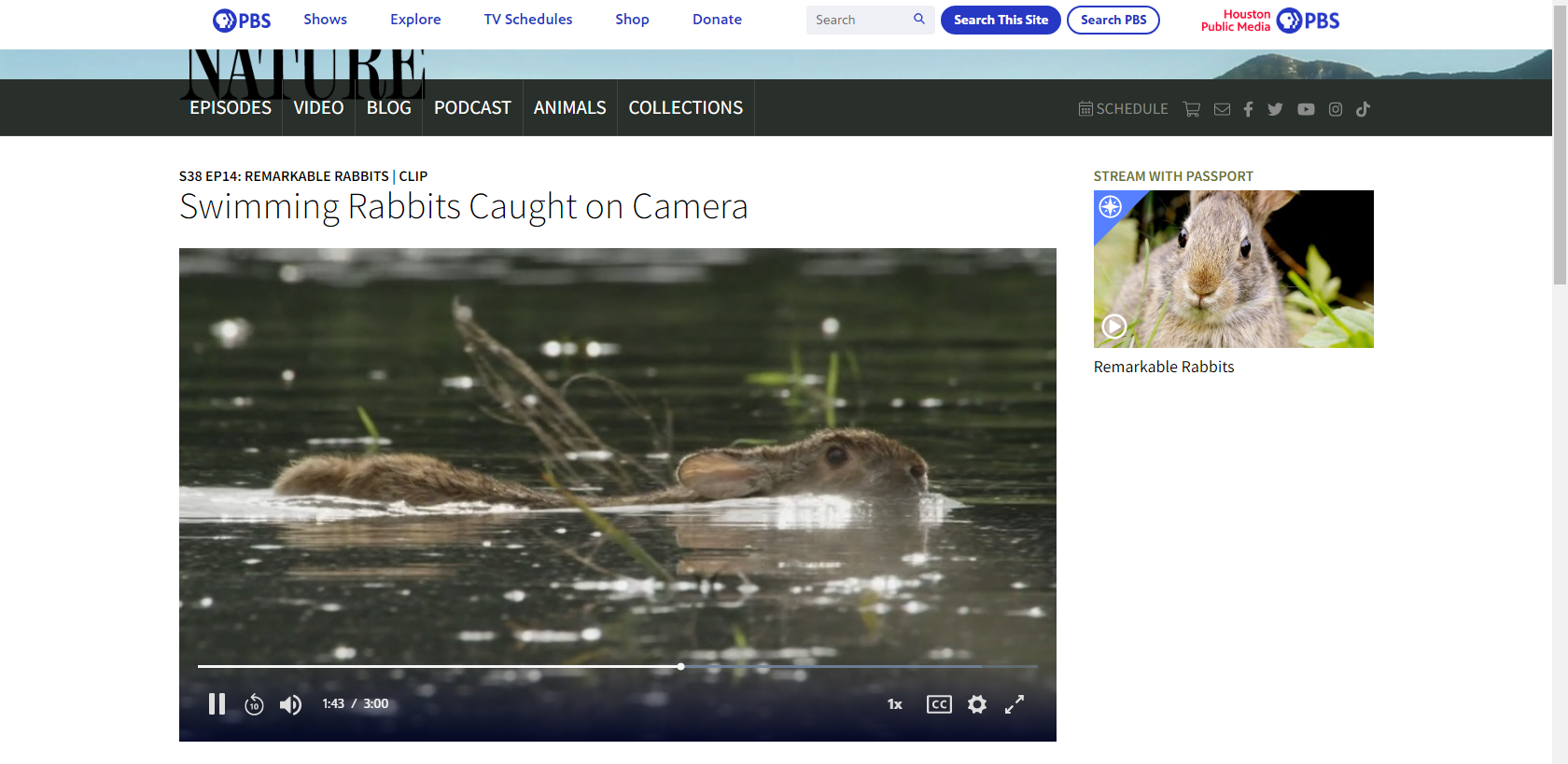Open the YouTube channel icon
The width and height of the screenshot is (1568, 764).
point(1306,109)
